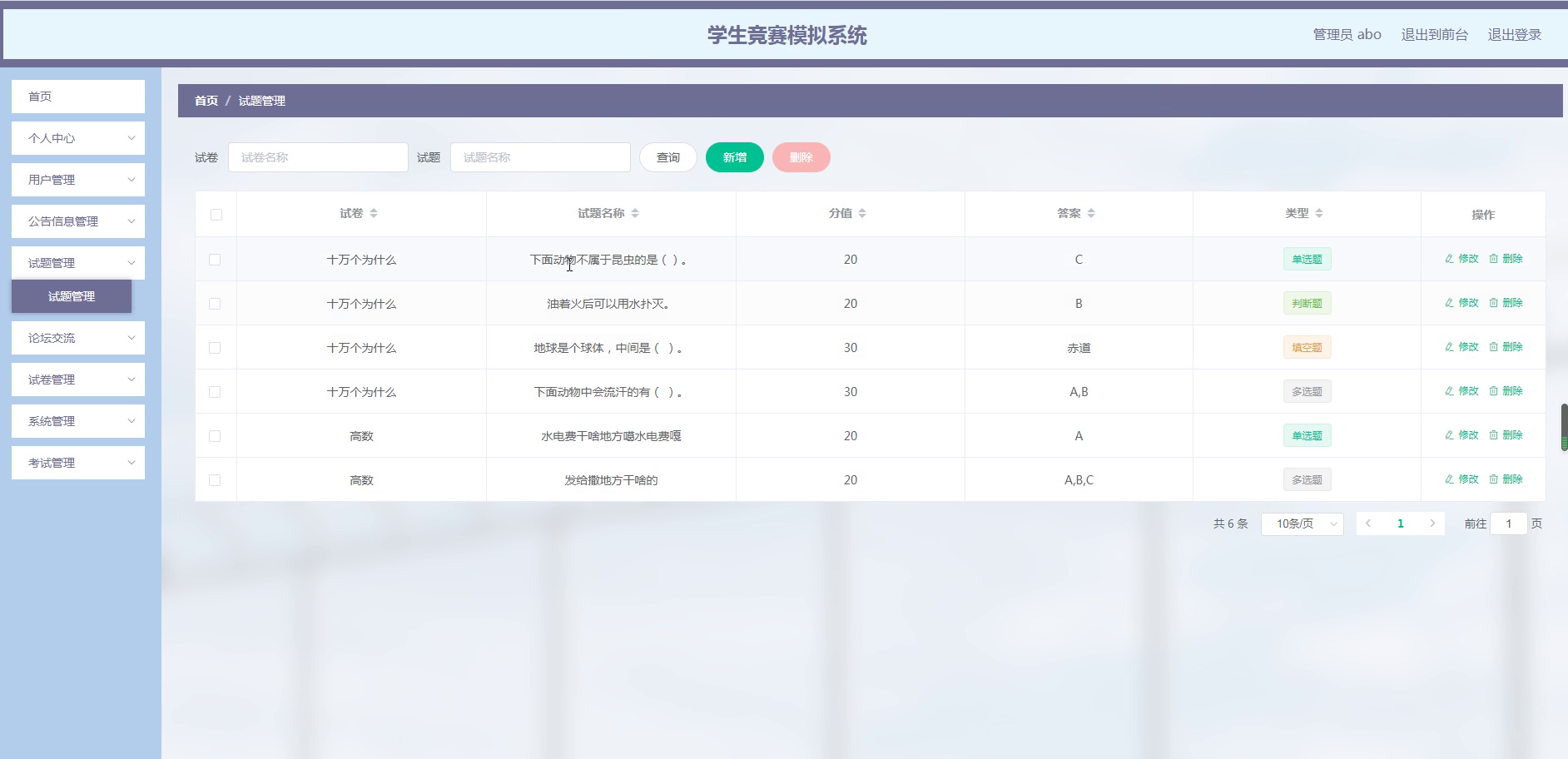
Task: Check the row 地球是个球体
Action: tap(215, 348)
